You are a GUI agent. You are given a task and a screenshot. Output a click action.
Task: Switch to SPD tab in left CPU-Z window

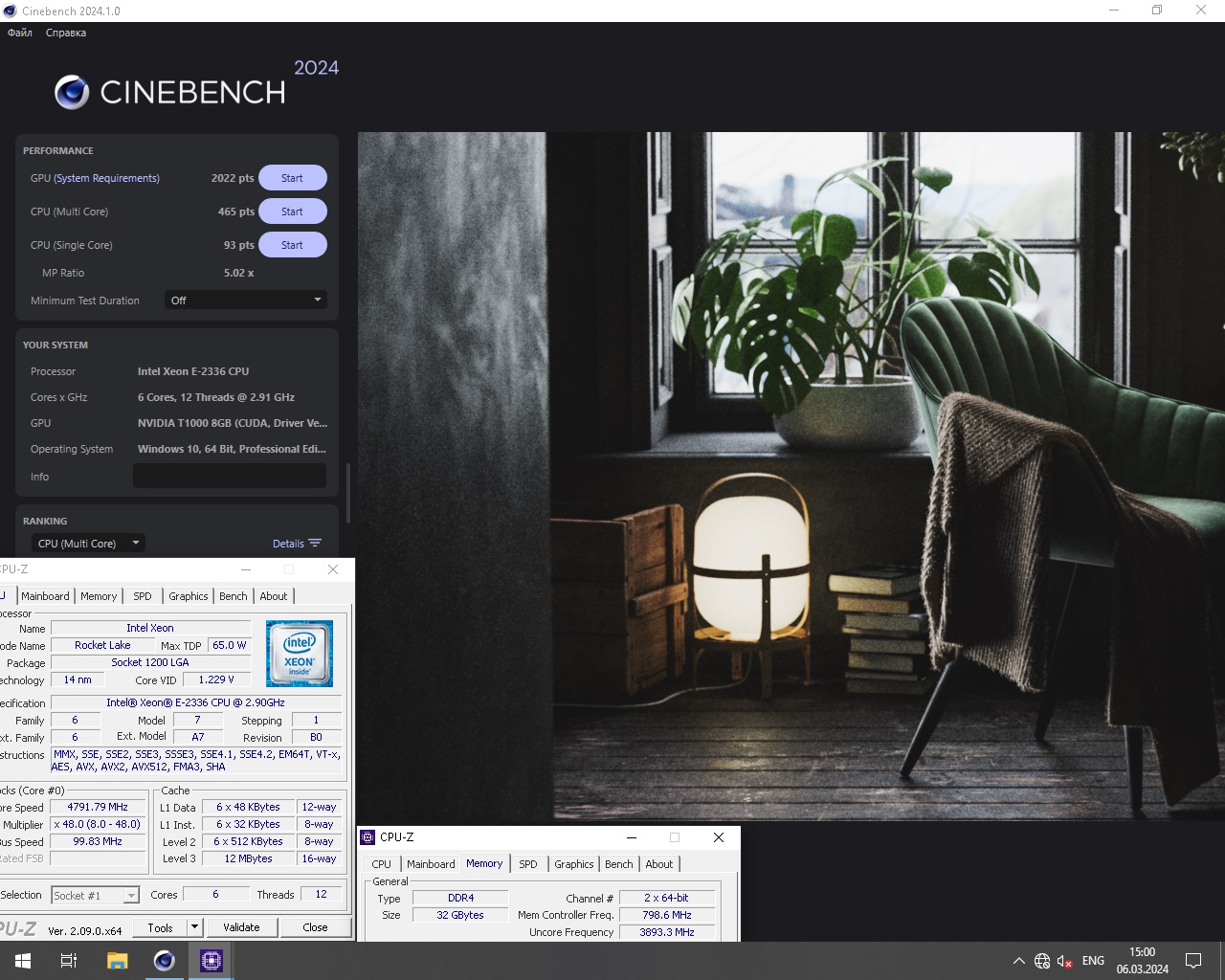[x=143, y=596]
